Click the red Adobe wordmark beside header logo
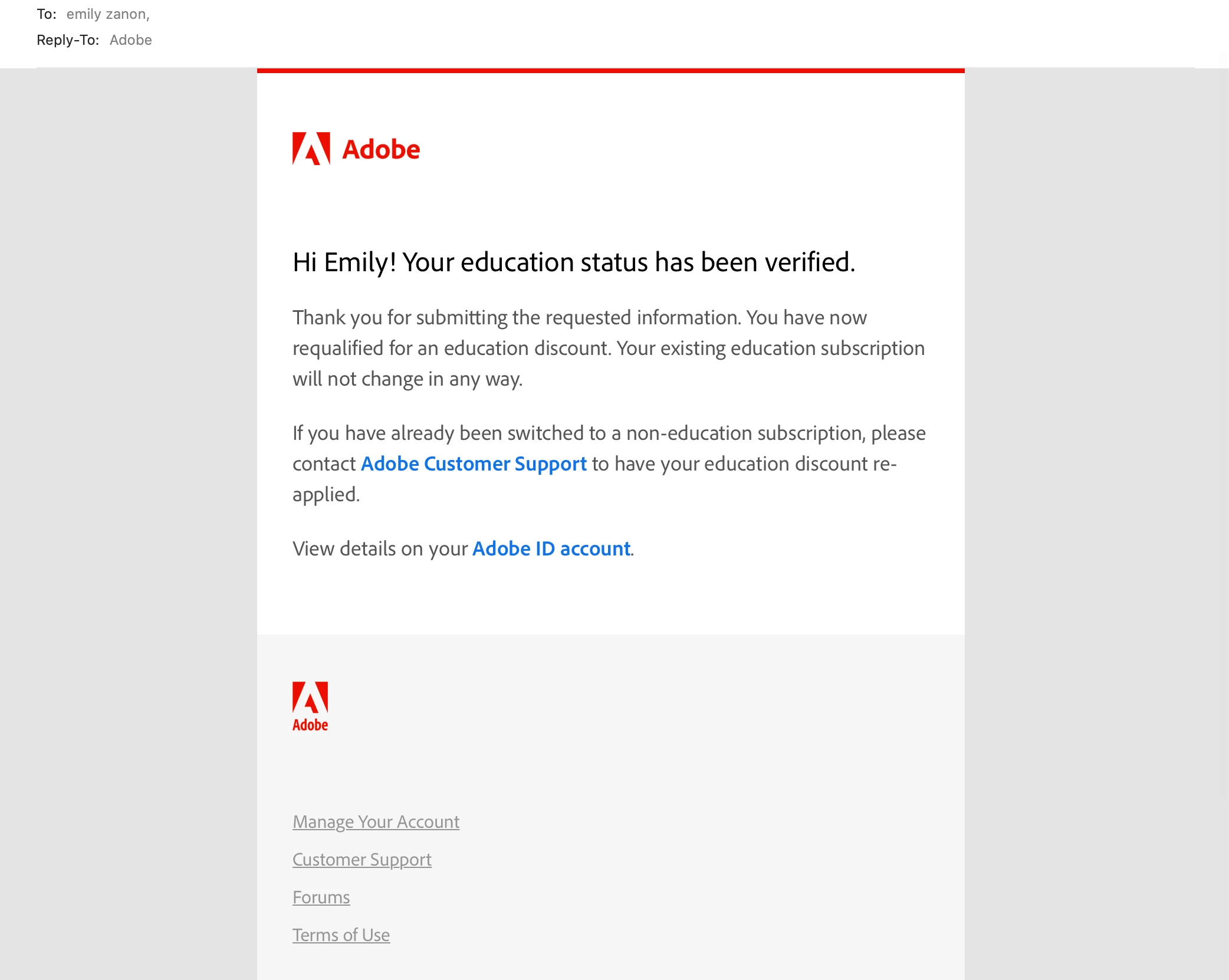The image size is (1229, 980). pos(381,150)
